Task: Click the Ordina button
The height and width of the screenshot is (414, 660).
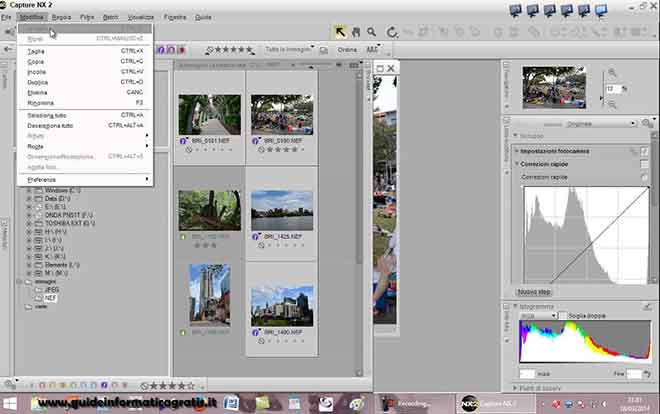Action: [347, 50]
